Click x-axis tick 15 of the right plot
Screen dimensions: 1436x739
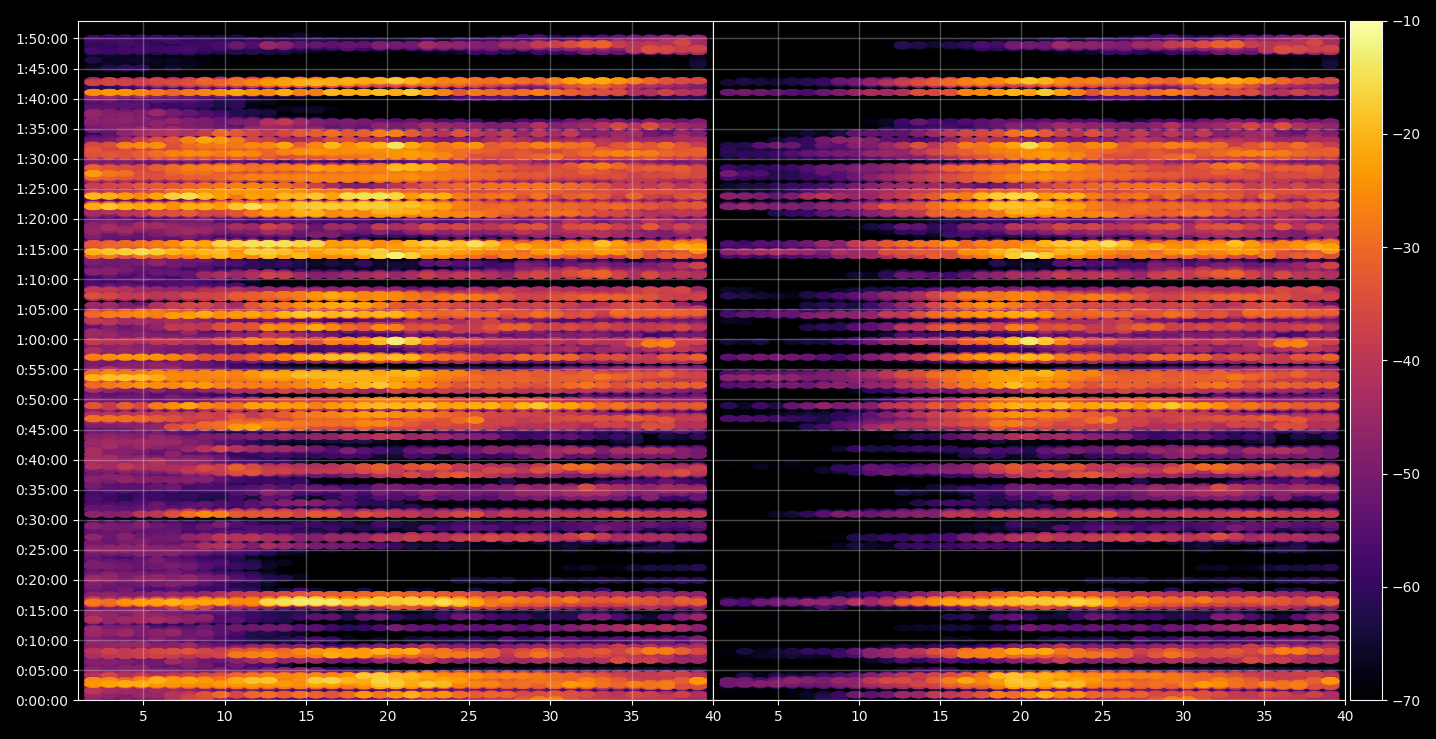[940, 717]
